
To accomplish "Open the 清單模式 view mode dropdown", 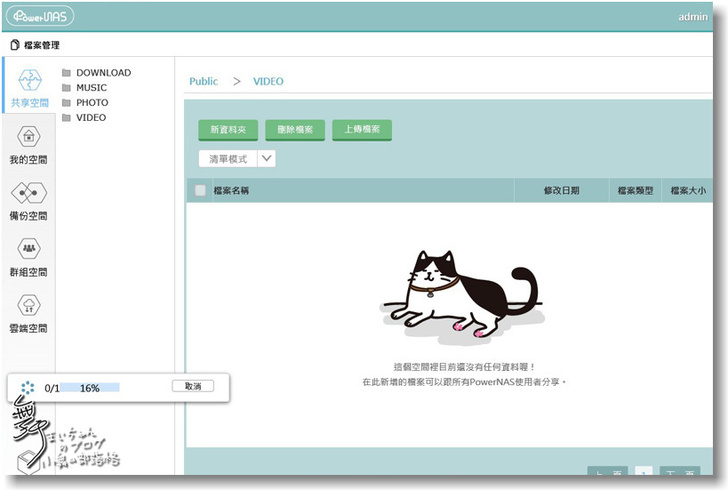I will point(237,159).
